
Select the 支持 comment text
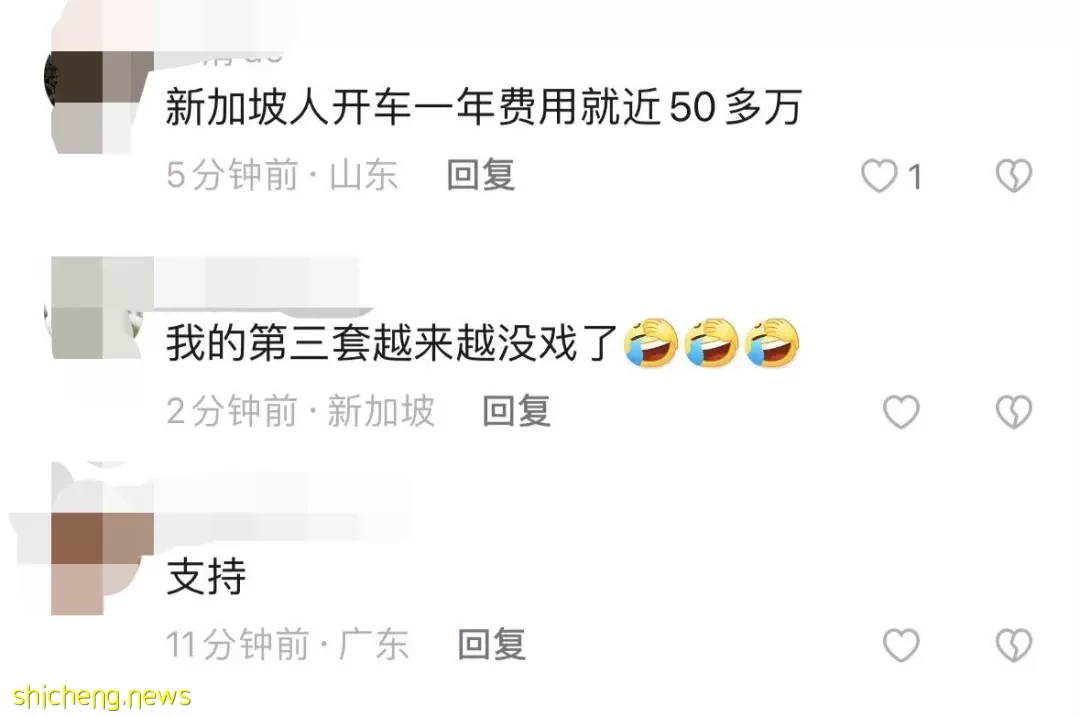pyautogui.click(x=207, y=576)
